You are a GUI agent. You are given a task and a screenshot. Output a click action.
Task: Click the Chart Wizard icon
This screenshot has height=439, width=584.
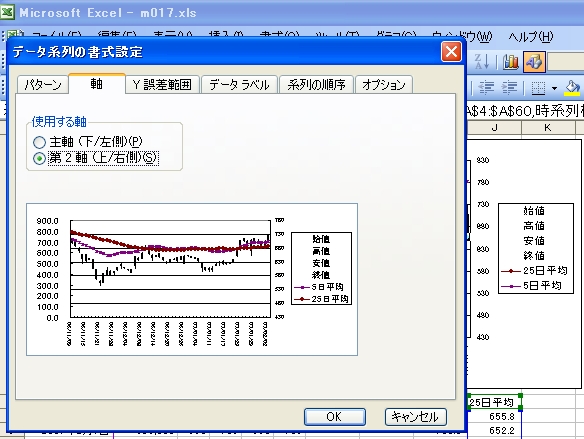coord(511,62)
